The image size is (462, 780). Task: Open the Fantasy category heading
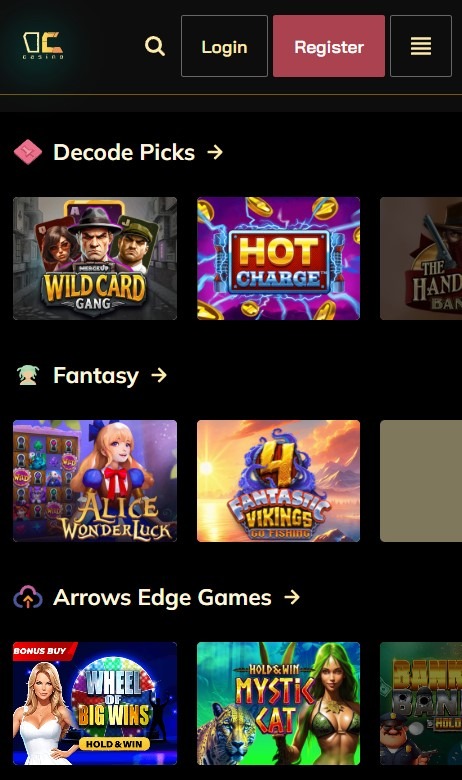coord(96,376)
